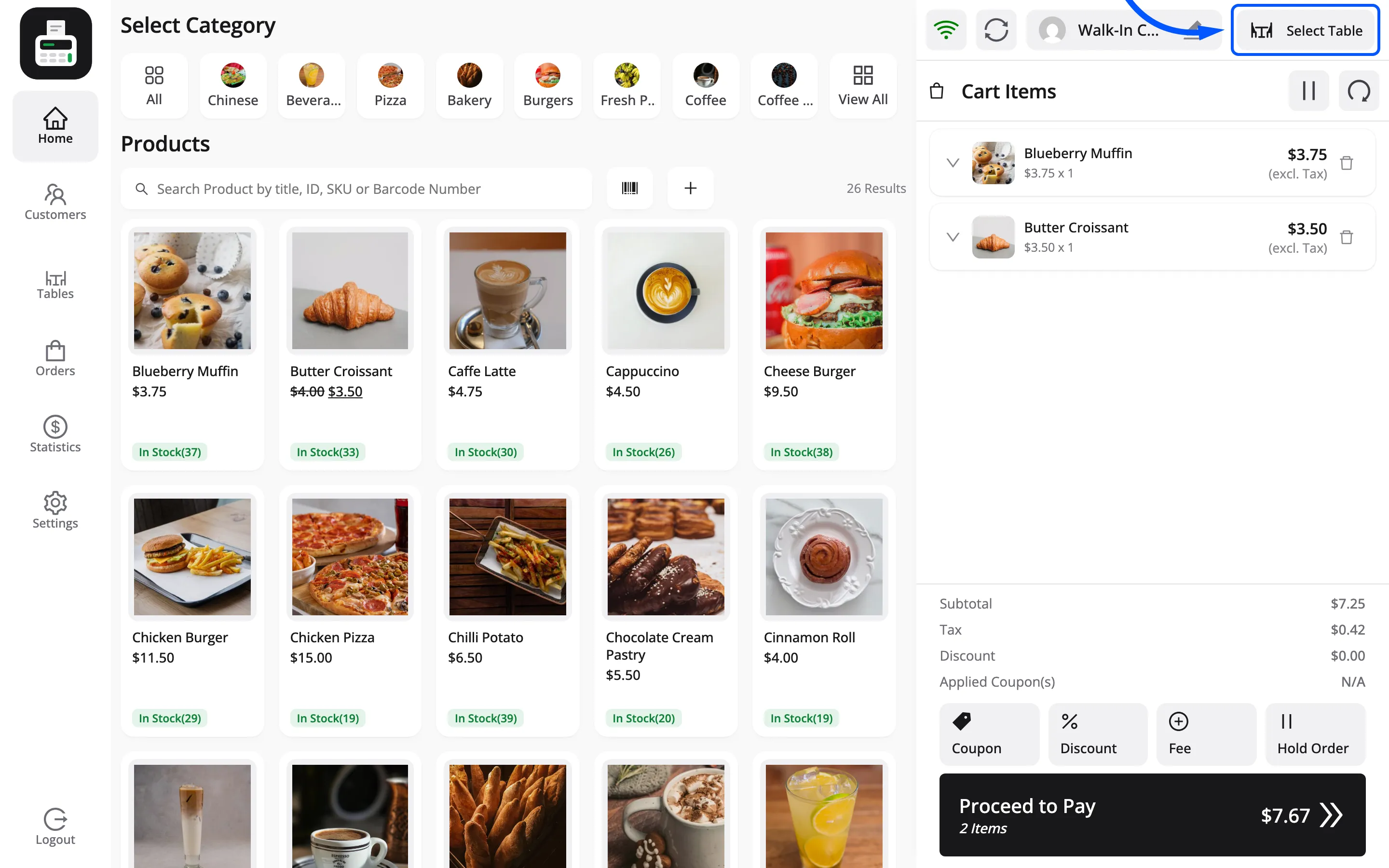Viewport: 1389px width, 868px height.
Task: Add Cheese Burger product to cart
Action: [824, 344]
